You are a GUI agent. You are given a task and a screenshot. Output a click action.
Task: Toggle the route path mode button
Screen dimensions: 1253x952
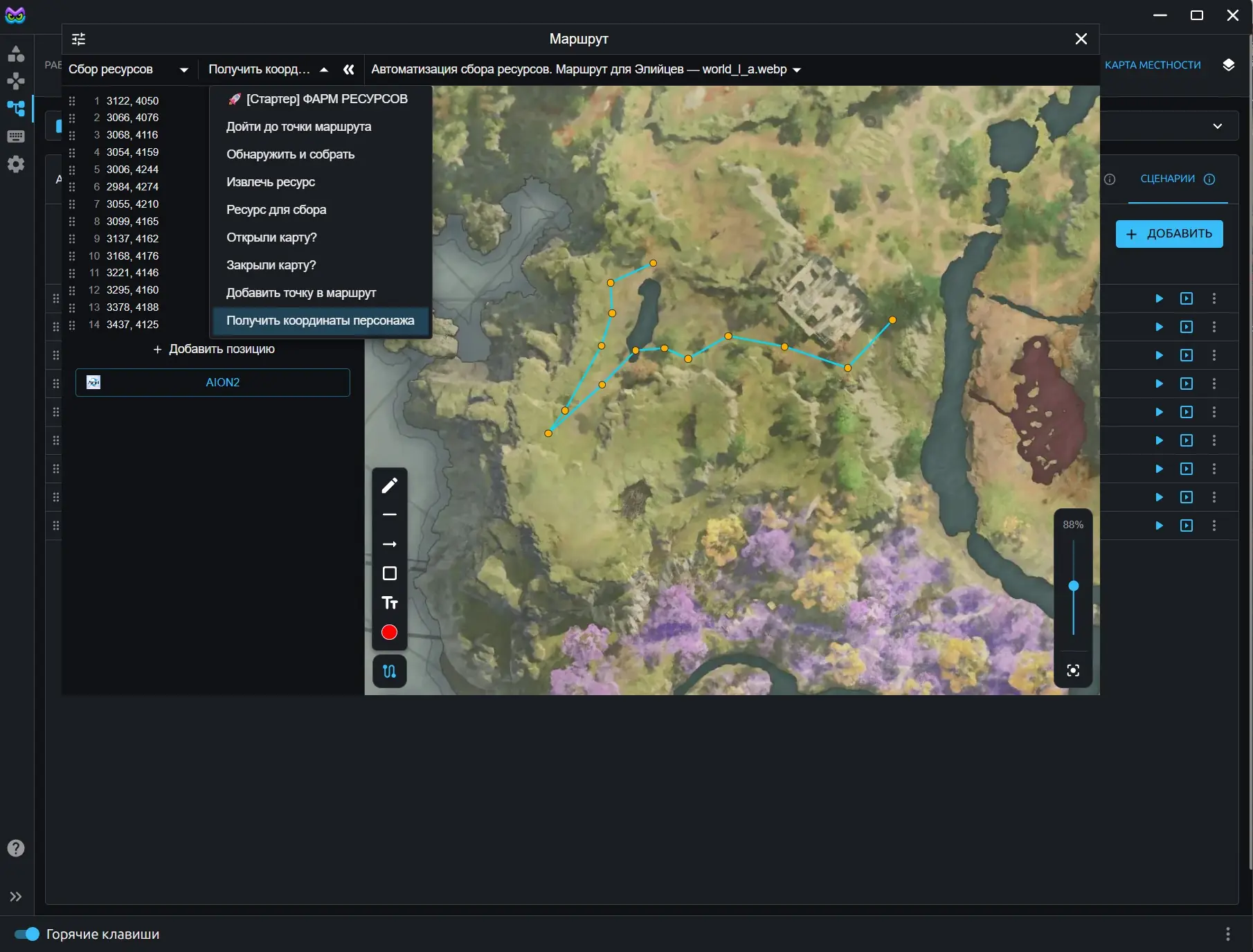coord(390,671)
